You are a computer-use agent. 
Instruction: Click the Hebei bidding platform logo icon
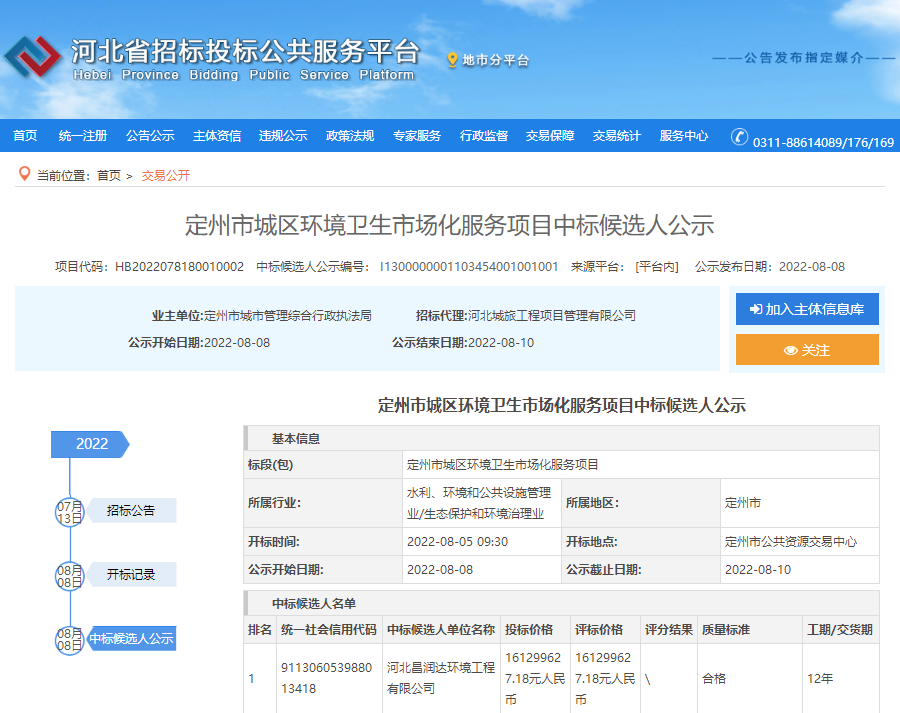tap(34, 59)
